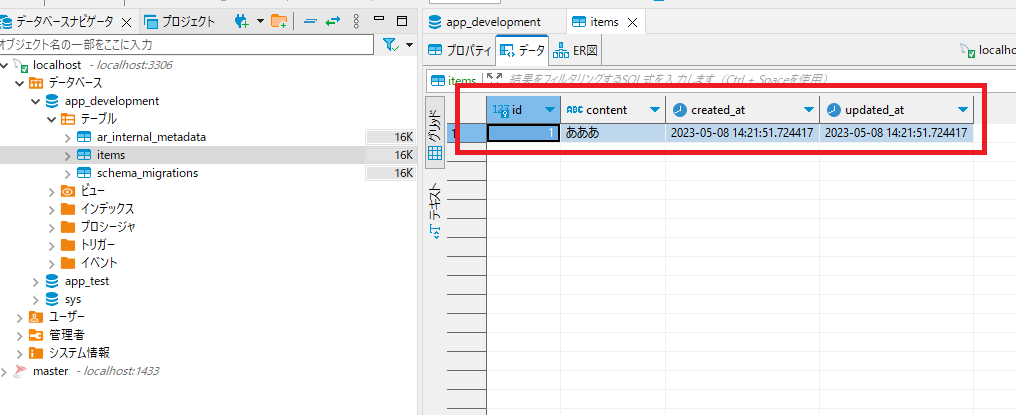Close the データベースナビゲータ tab
This screenshot has width=1016, height=415.
click(x=127, y=22)
